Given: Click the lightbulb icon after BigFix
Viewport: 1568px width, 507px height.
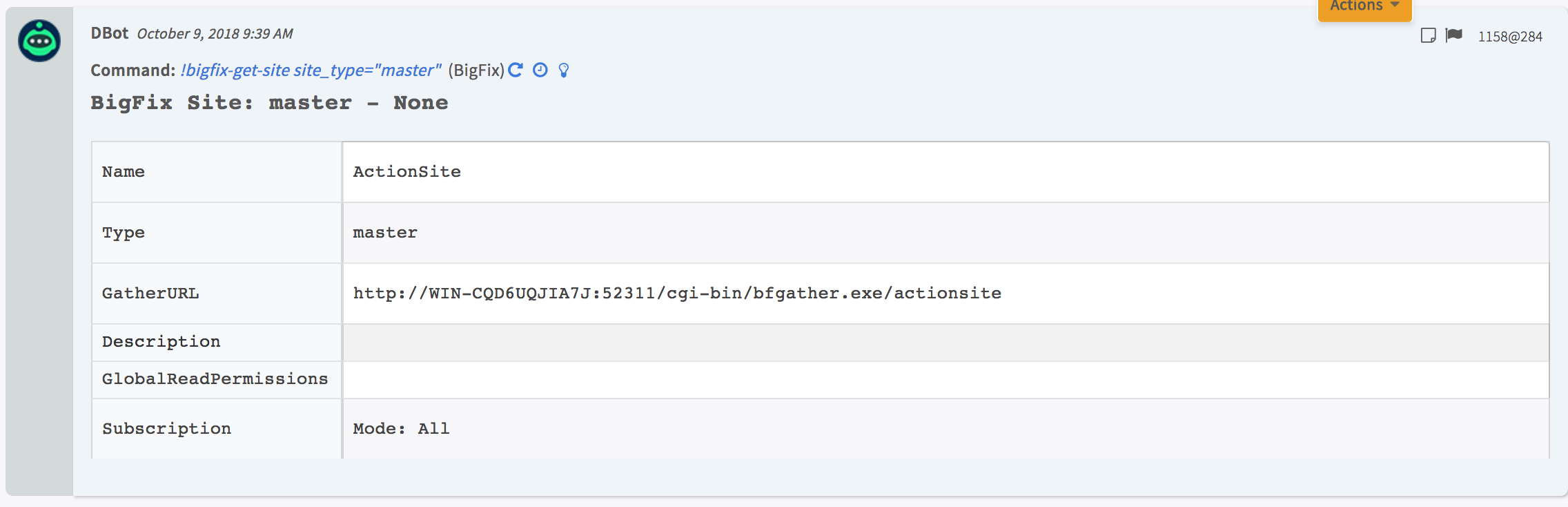Looking at the screenshot, I should [564, 70].
